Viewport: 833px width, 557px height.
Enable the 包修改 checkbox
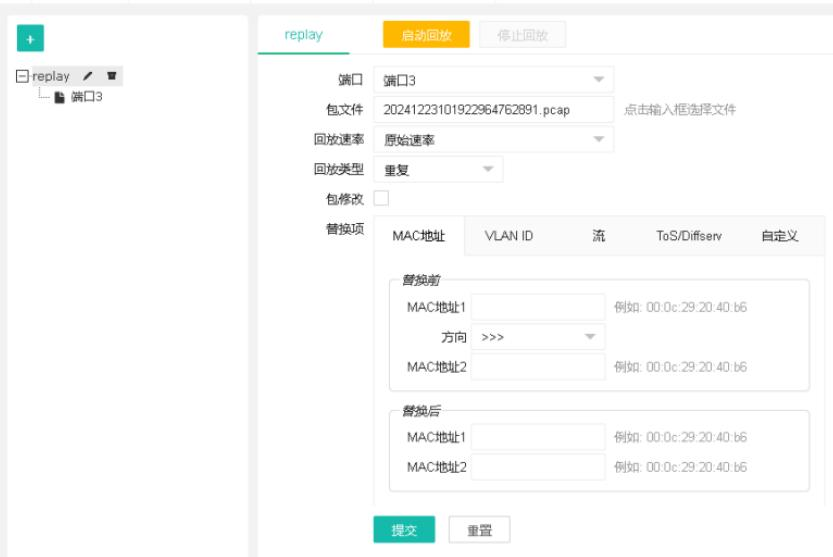point(381,198)
